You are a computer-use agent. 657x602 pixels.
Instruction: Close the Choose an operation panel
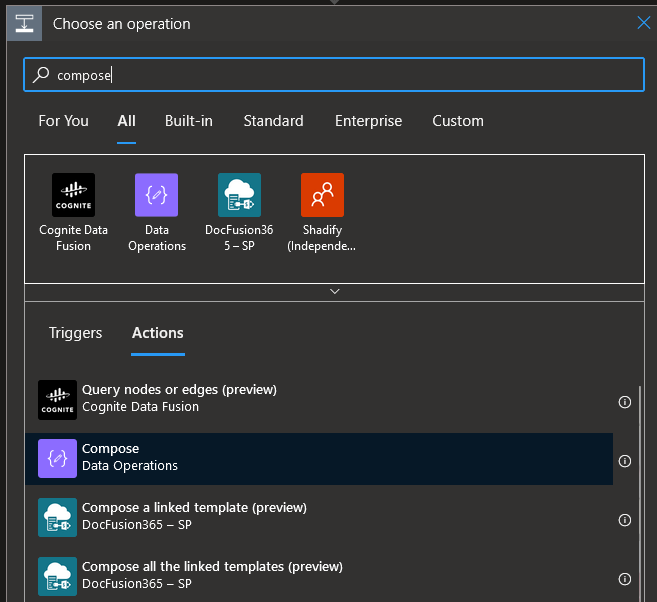tap(643, 23)
